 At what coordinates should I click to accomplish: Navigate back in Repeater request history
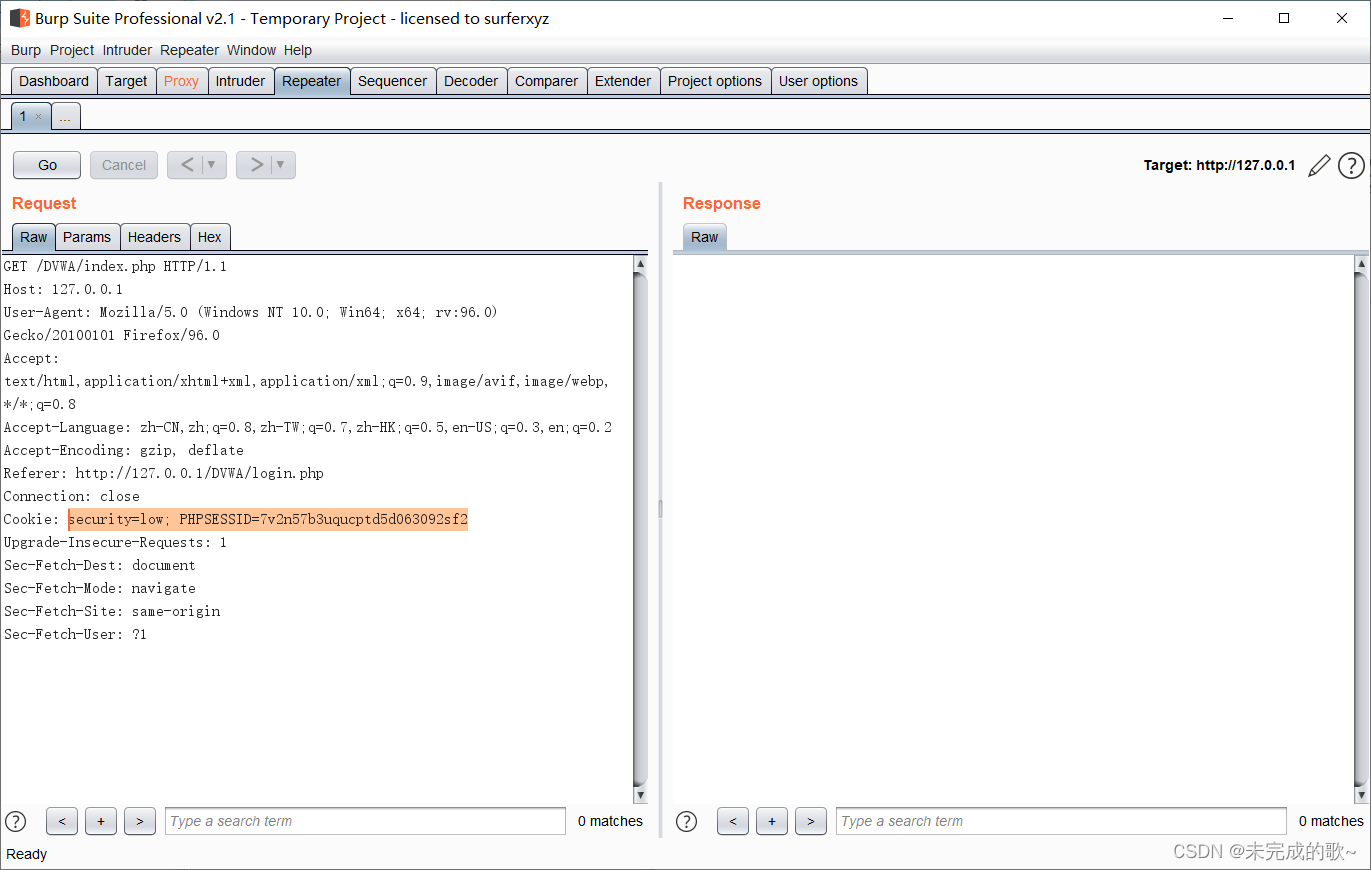187,165
